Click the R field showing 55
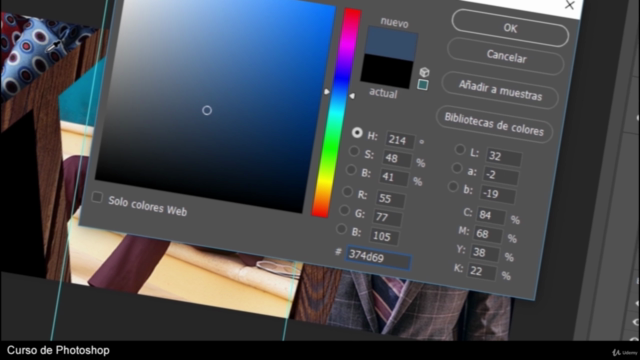640x360 pixels. click(x=390, y=199)
